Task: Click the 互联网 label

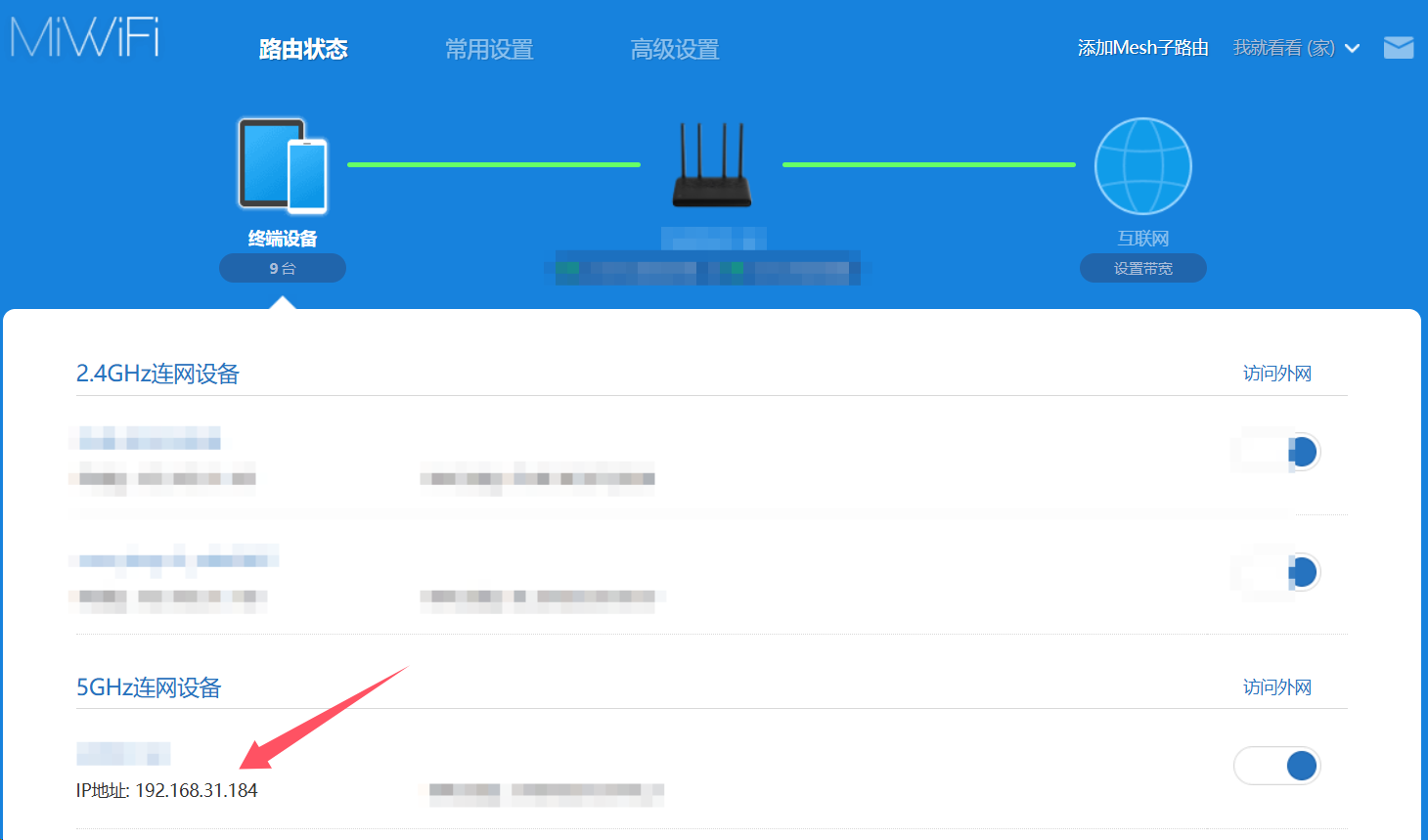Action: pyautogui.click(x=1143, y=239)
